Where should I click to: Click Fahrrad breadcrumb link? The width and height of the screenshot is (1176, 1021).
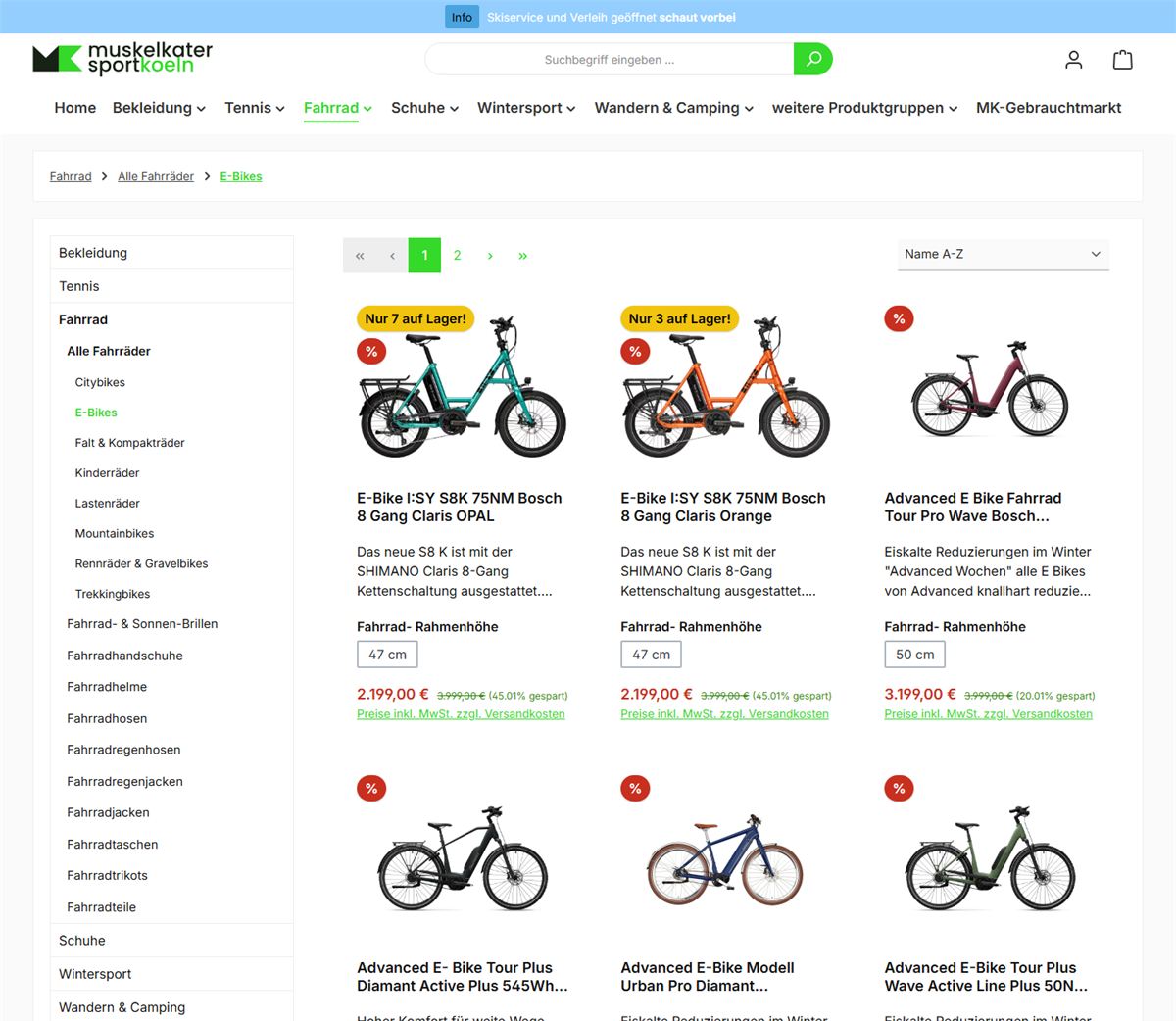71,176
